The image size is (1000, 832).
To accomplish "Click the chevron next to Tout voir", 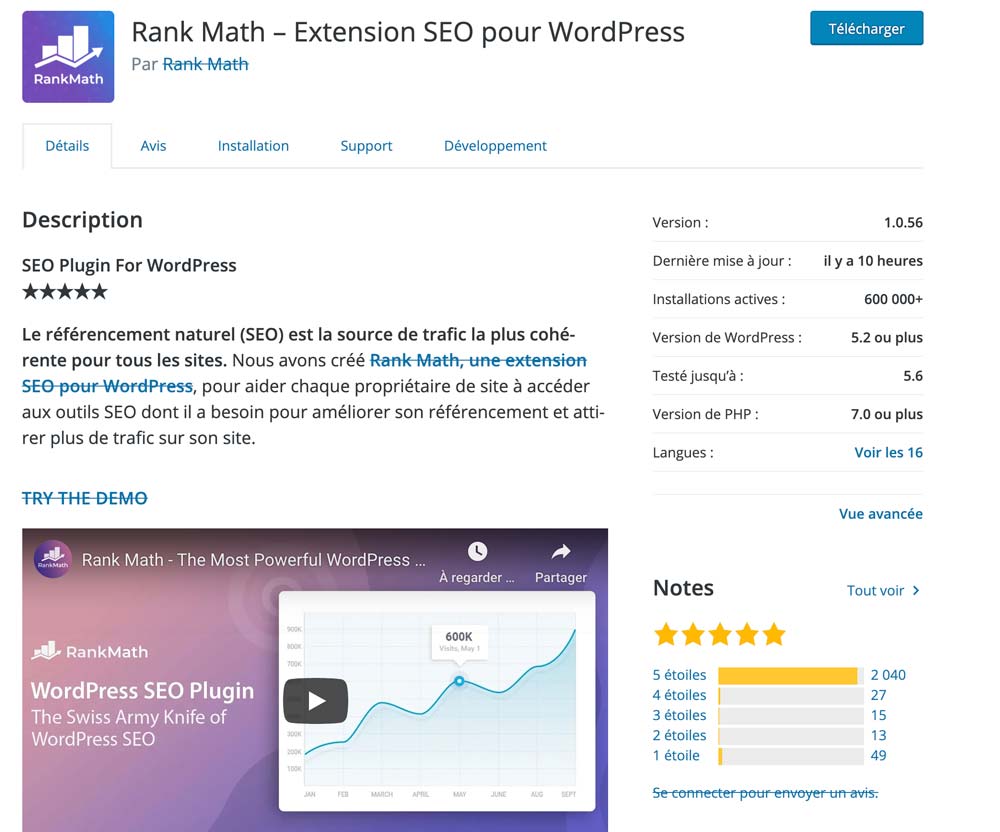I will click(x=916, y=590).
